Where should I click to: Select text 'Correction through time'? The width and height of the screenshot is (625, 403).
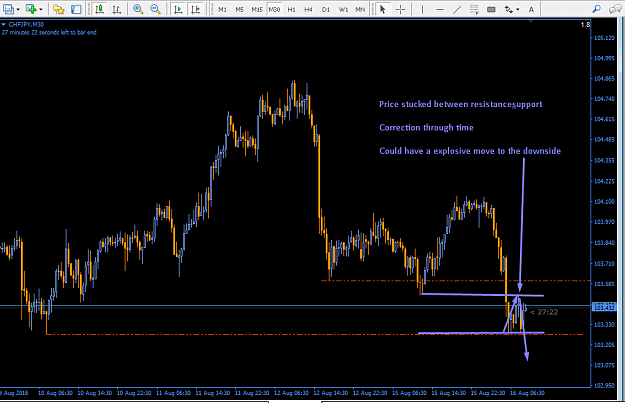(426, 128)
